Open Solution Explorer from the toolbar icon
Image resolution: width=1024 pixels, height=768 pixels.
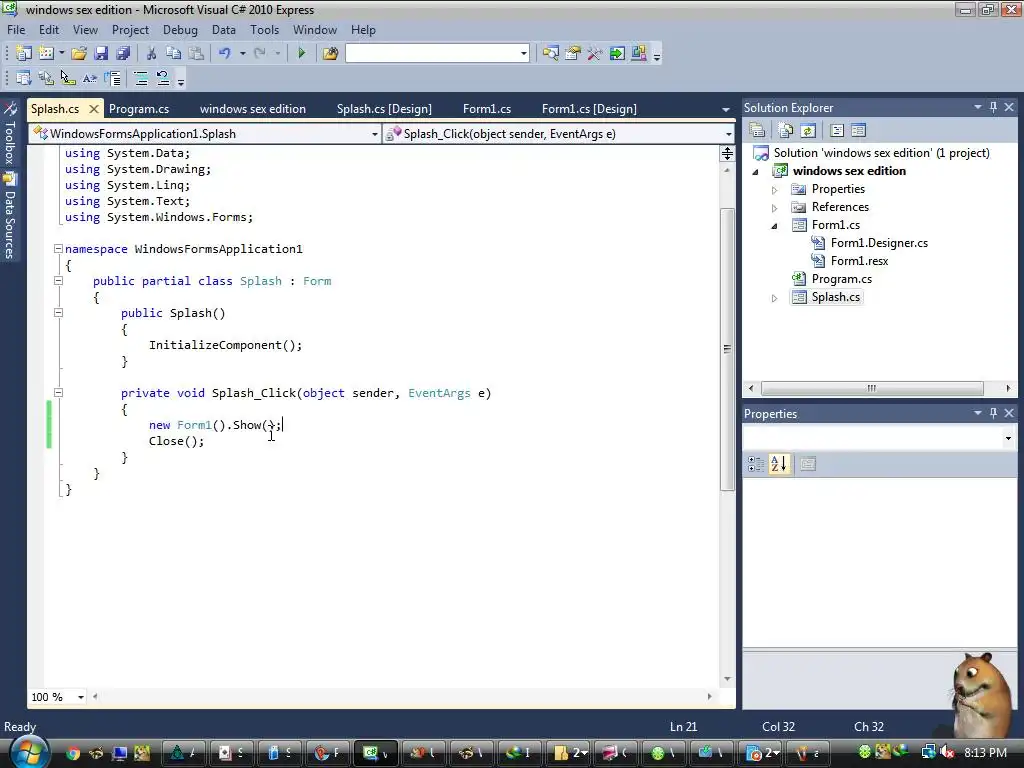coord(551,54)
